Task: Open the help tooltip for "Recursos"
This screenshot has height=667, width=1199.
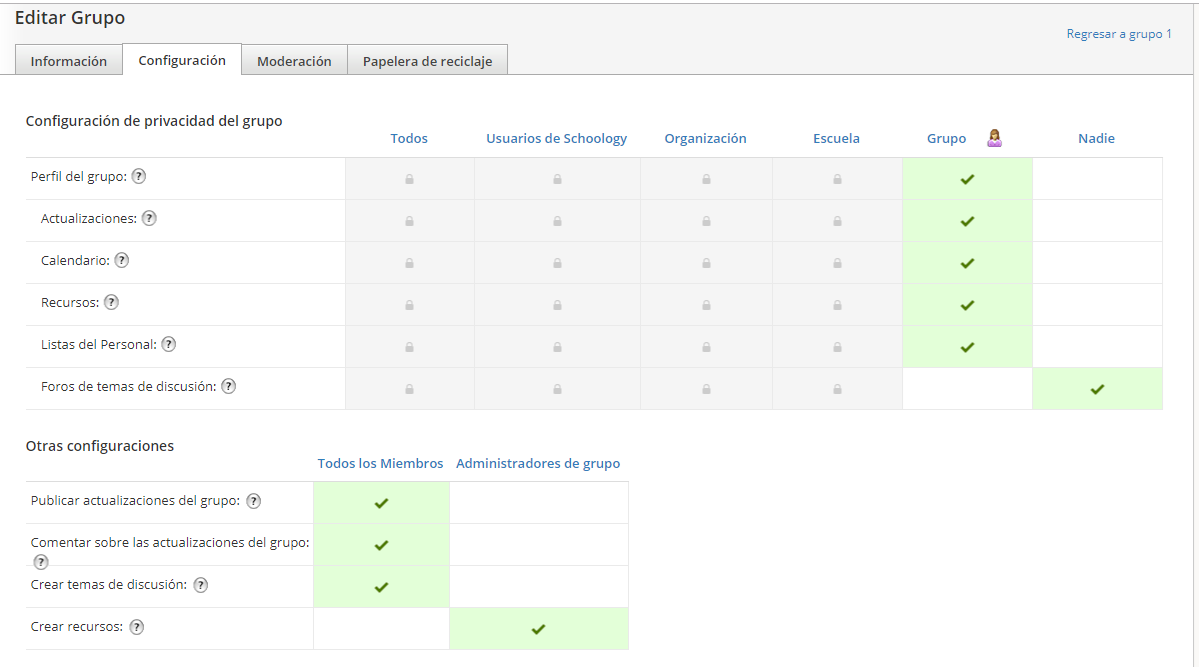Action: click(x=110, y=302)
